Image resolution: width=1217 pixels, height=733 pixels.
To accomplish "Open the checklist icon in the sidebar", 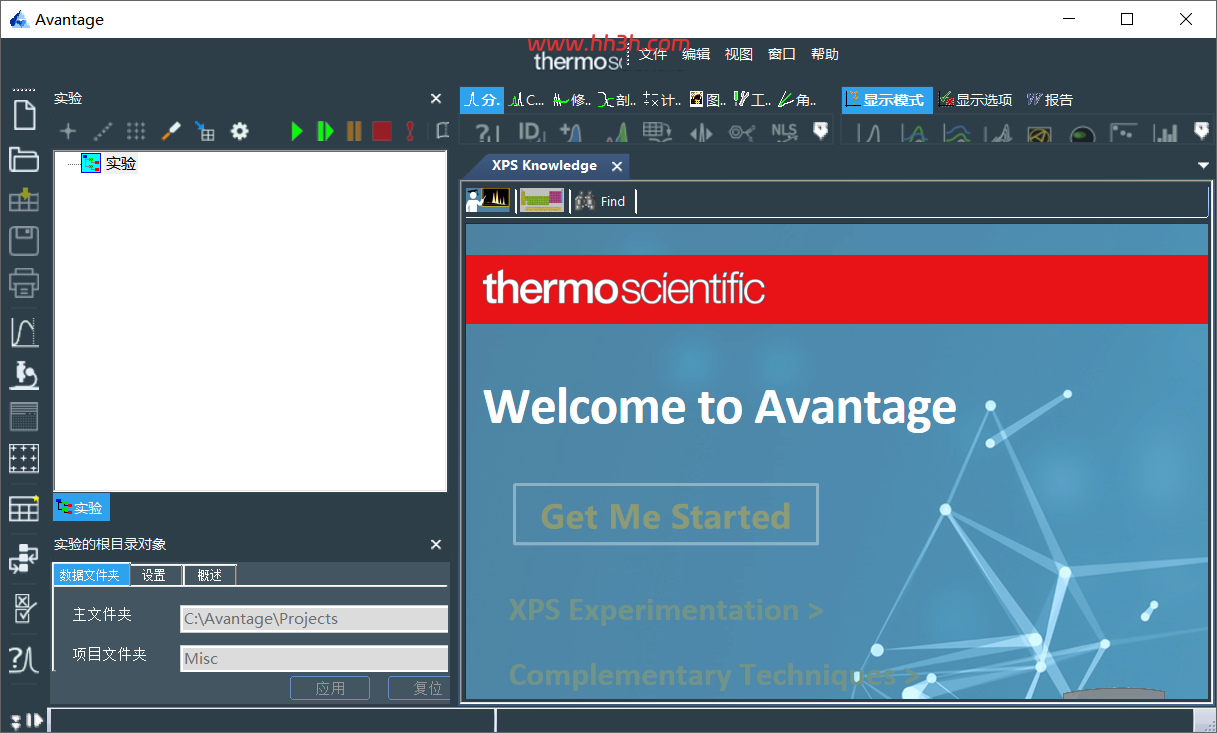I will point(24,608).
